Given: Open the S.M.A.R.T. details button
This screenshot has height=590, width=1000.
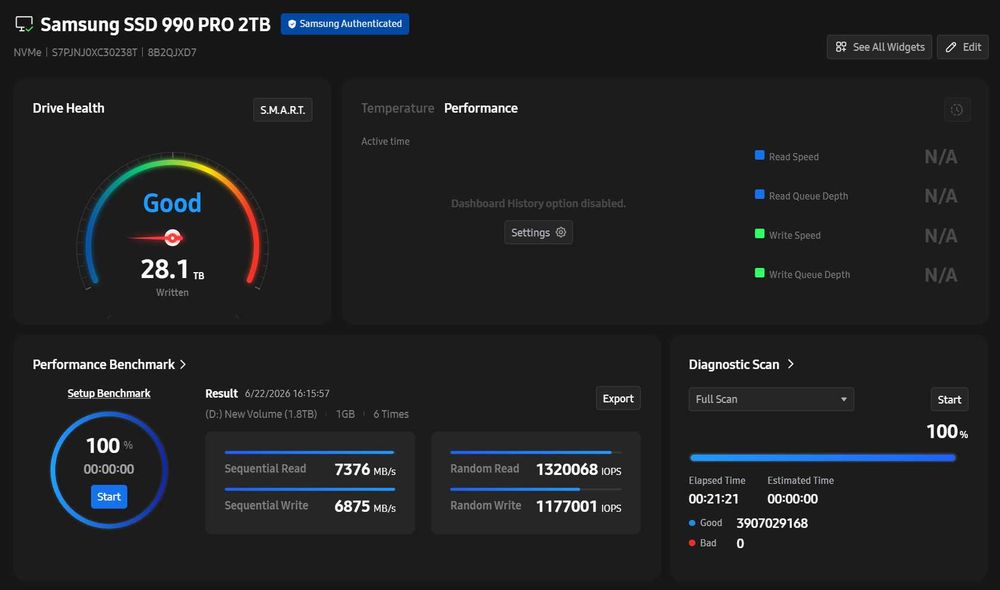Looking at the screenshot, I should click(x=283, y=110).
